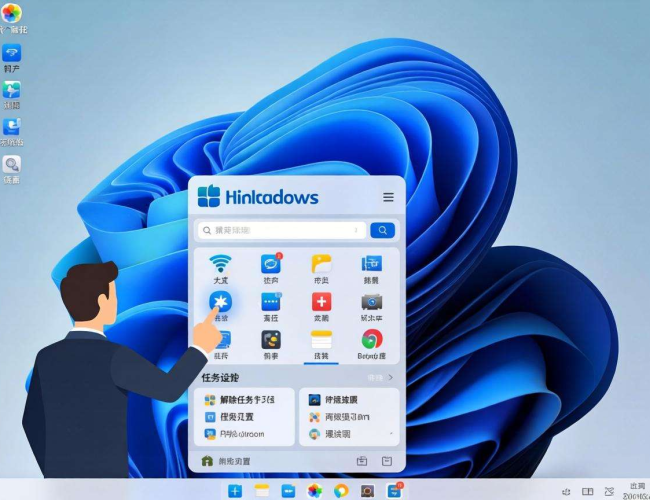The image size is (650, 500).
Task: Open the yellow sticky note app icon
Action: [321, 264]
